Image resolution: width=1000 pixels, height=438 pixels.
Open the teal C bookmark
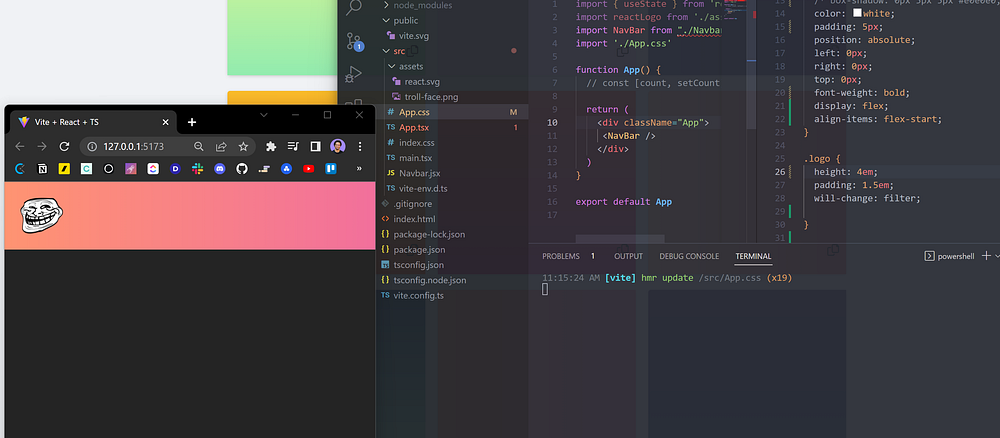pos(86,169)
